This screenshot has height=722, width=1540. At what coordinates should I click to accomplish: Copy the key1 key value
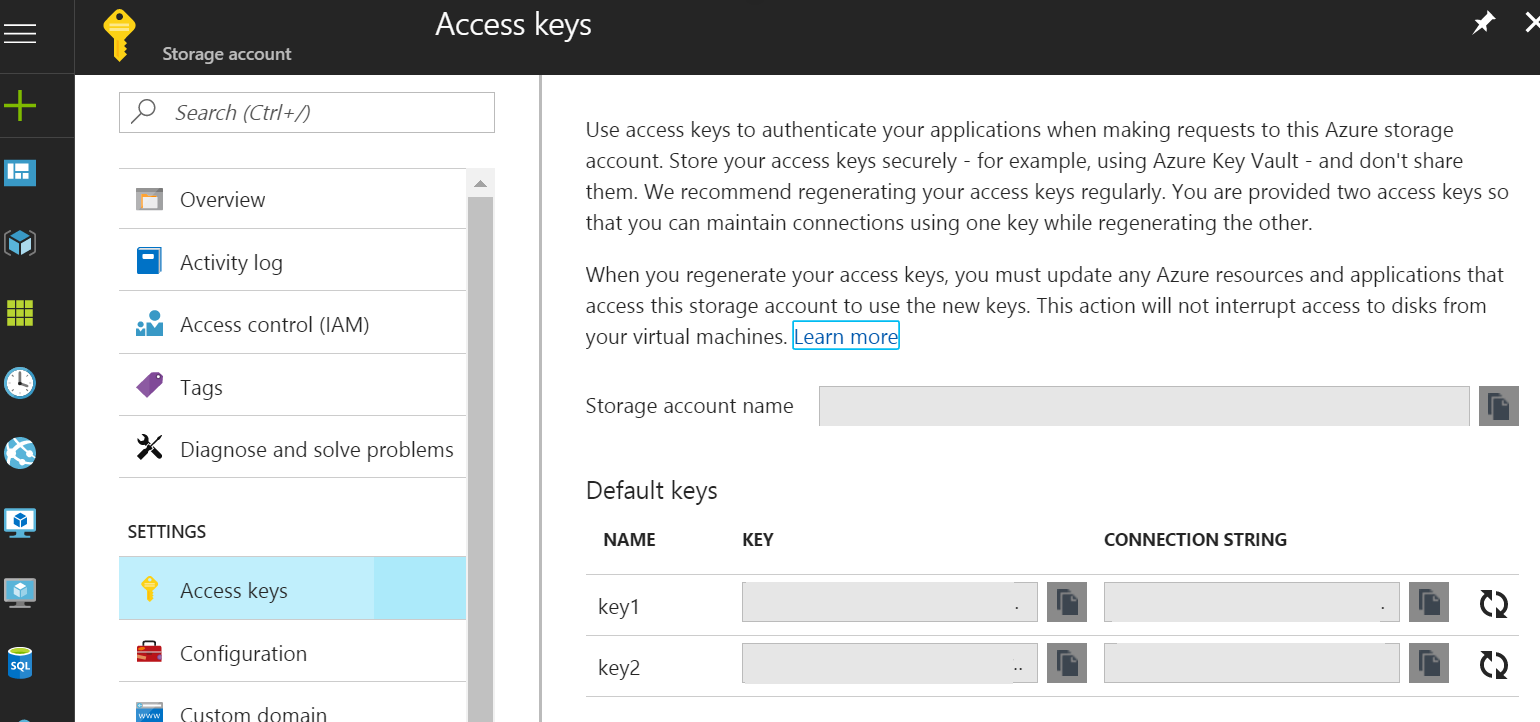point(1067,603)
